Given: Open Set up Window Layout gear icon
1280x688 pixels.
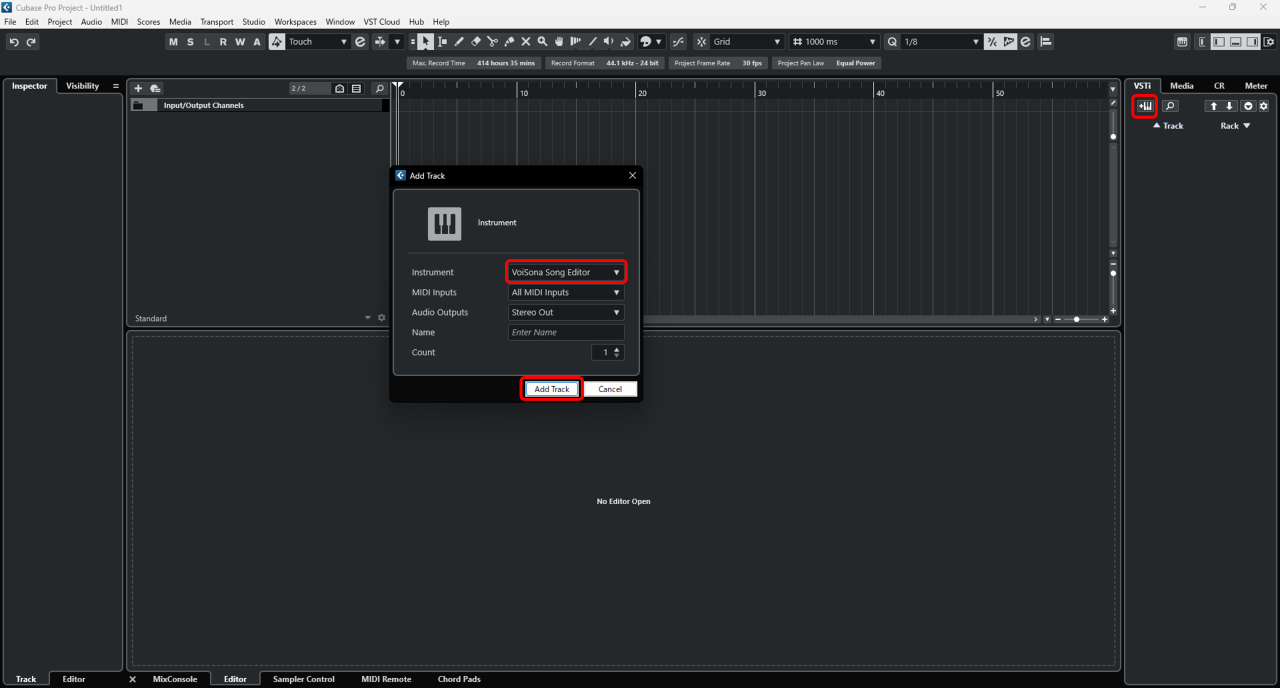Looking at the screenshot, I should tap(1270, 42).
